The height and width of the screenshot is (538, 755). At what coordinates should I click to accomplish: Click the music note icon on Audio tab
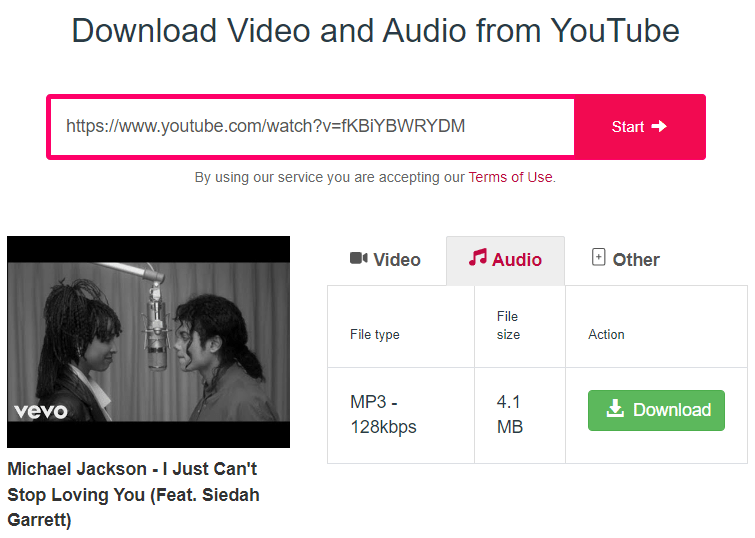tap(478, 258)
